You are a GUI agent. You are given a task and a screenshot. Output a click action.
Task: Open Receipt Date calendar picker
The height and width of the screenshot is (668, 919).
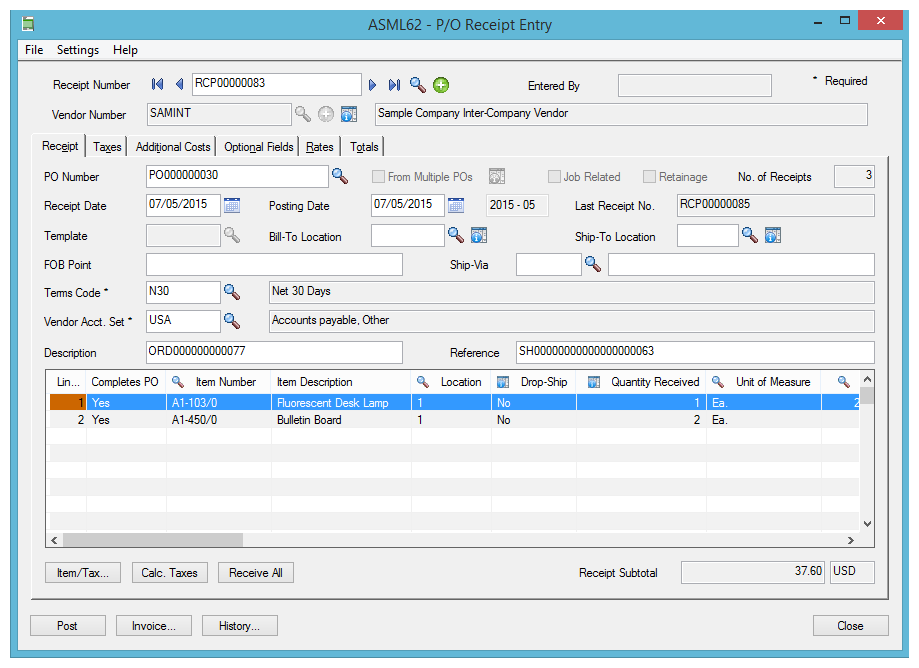pos(232,206)
